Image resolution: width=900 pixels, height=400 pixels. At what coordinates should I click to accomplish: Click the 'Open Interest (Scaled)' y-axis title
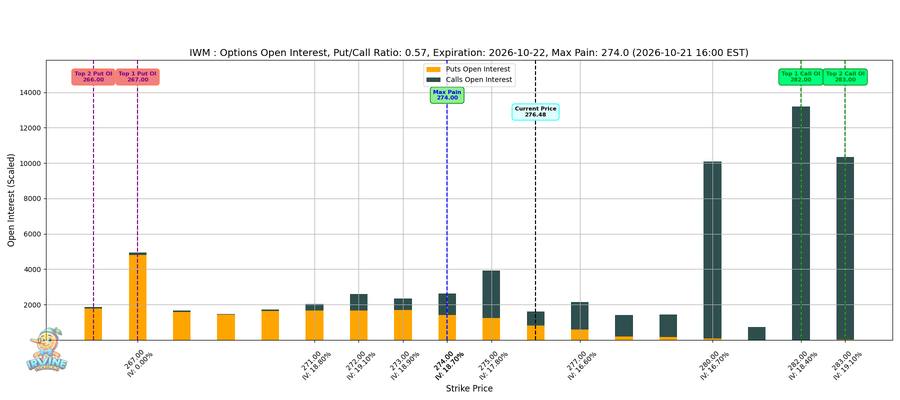click(x=11, y=200)
